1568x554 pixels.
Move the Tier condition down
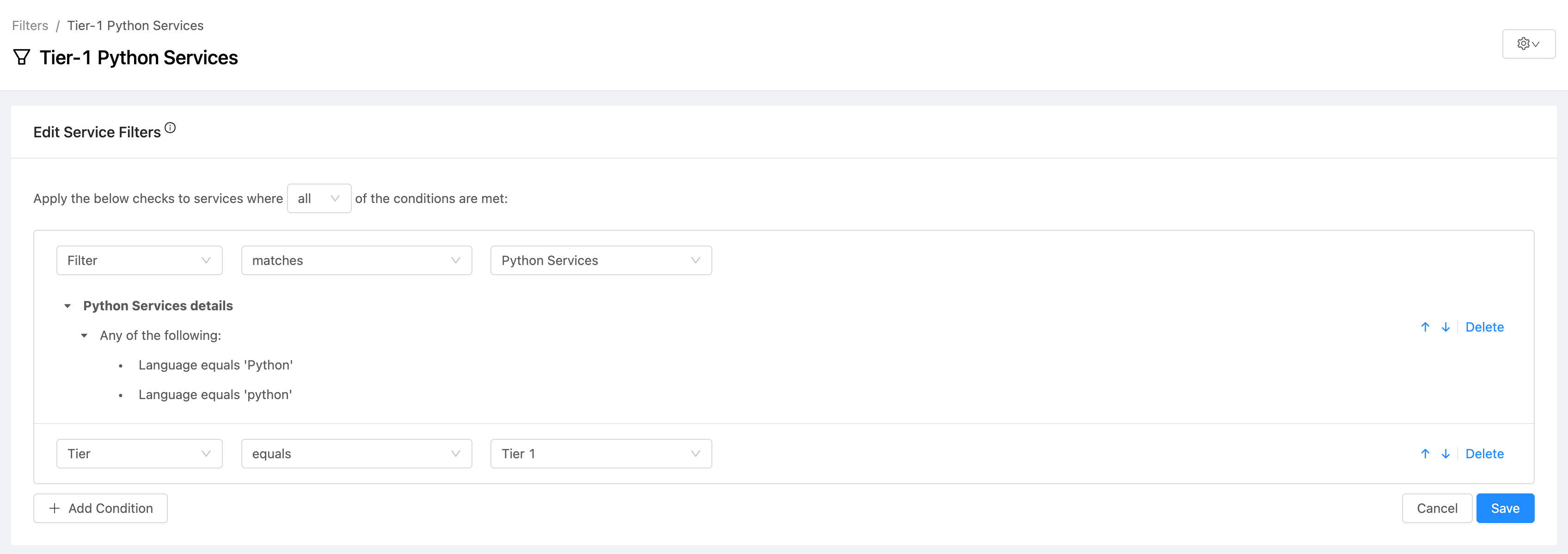coord(1445,454)
